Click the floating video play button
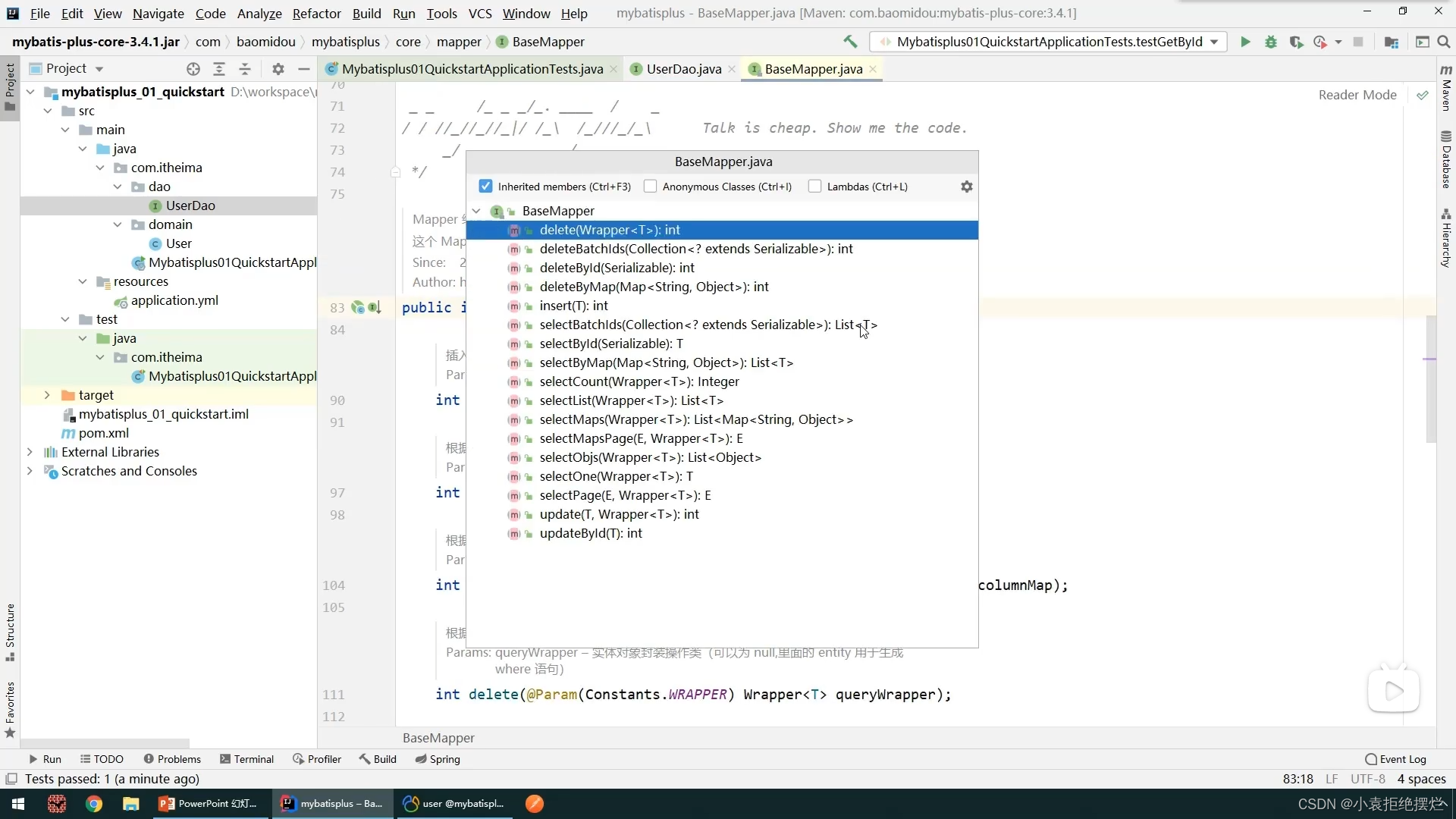1456x819 pixels. click(1394, 691)
